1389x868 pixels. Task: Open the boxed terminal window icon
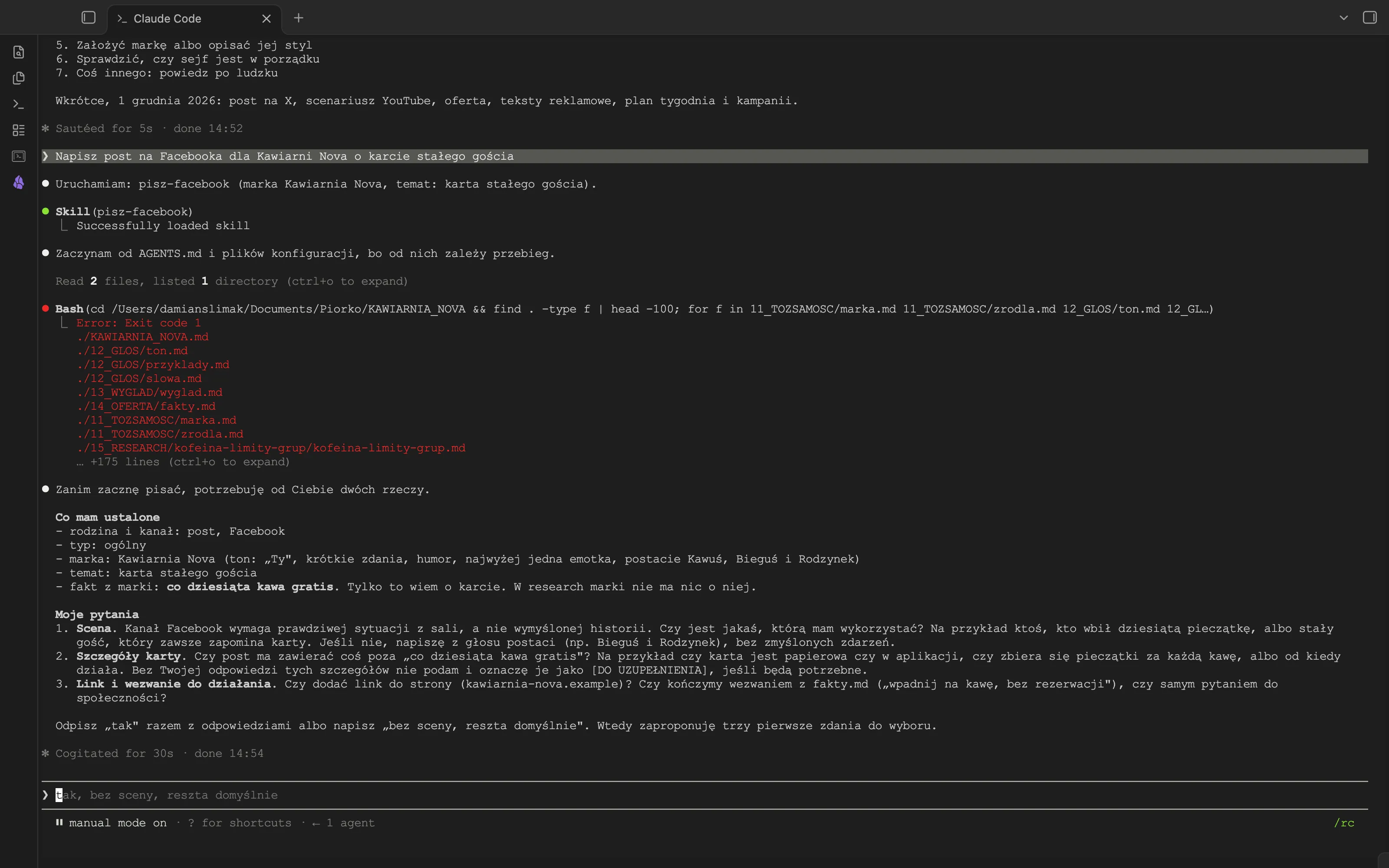18,156
